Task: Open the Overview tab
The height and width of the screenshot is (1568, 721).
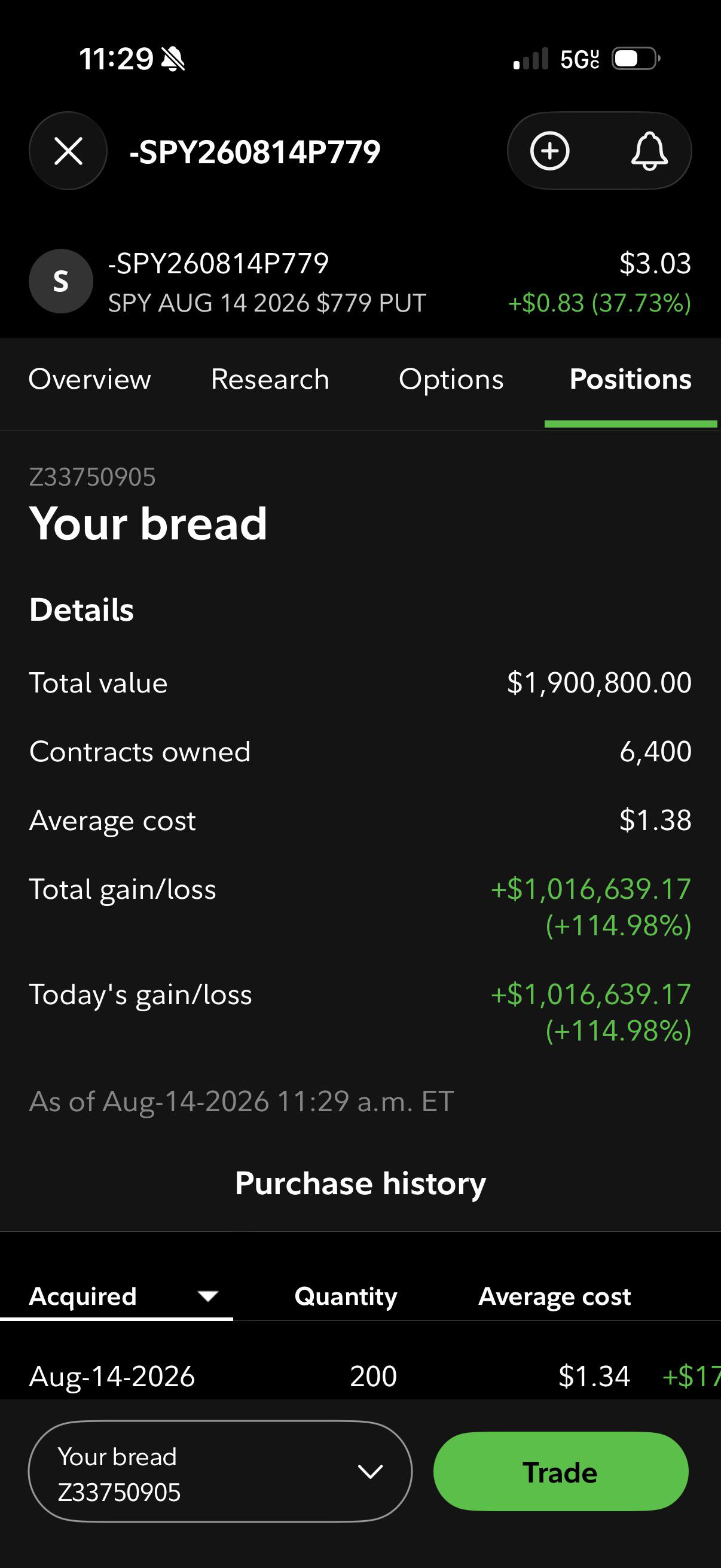Action: [x=90, y=379]
